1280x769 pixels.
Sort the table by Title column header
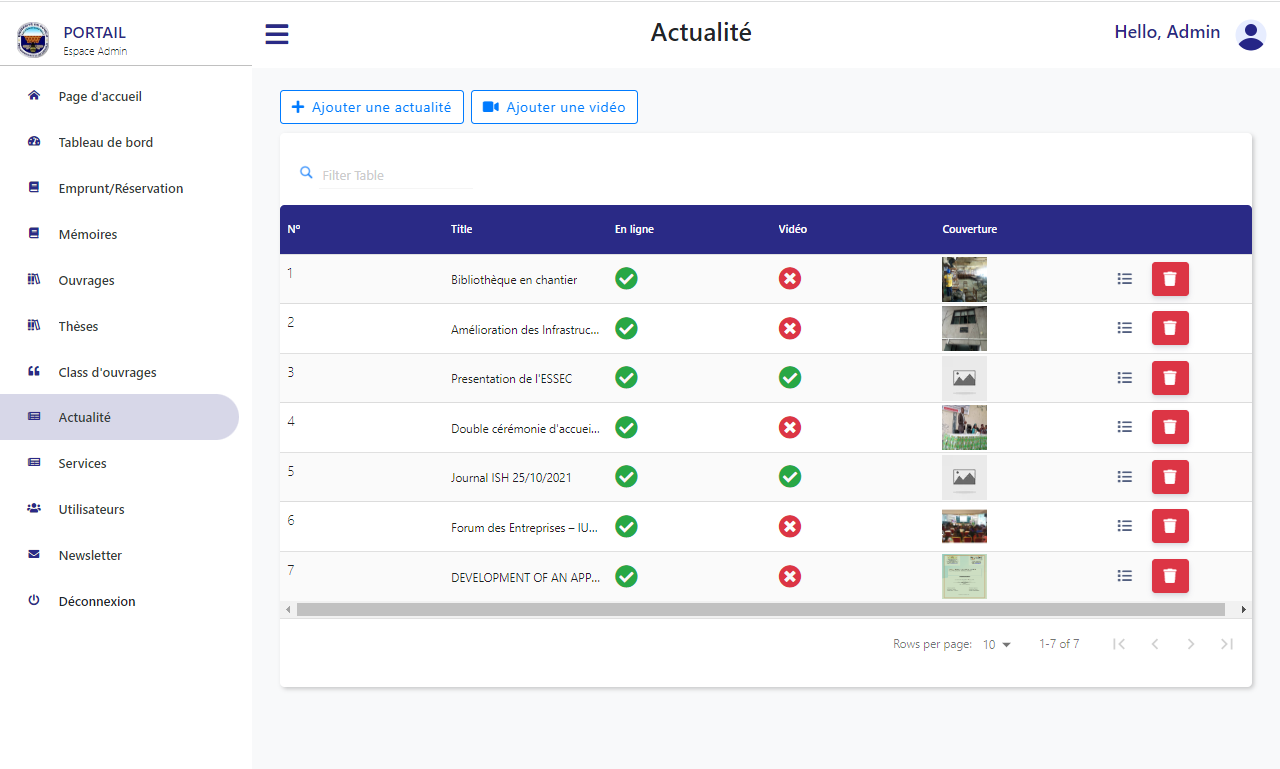pos(461,229)
